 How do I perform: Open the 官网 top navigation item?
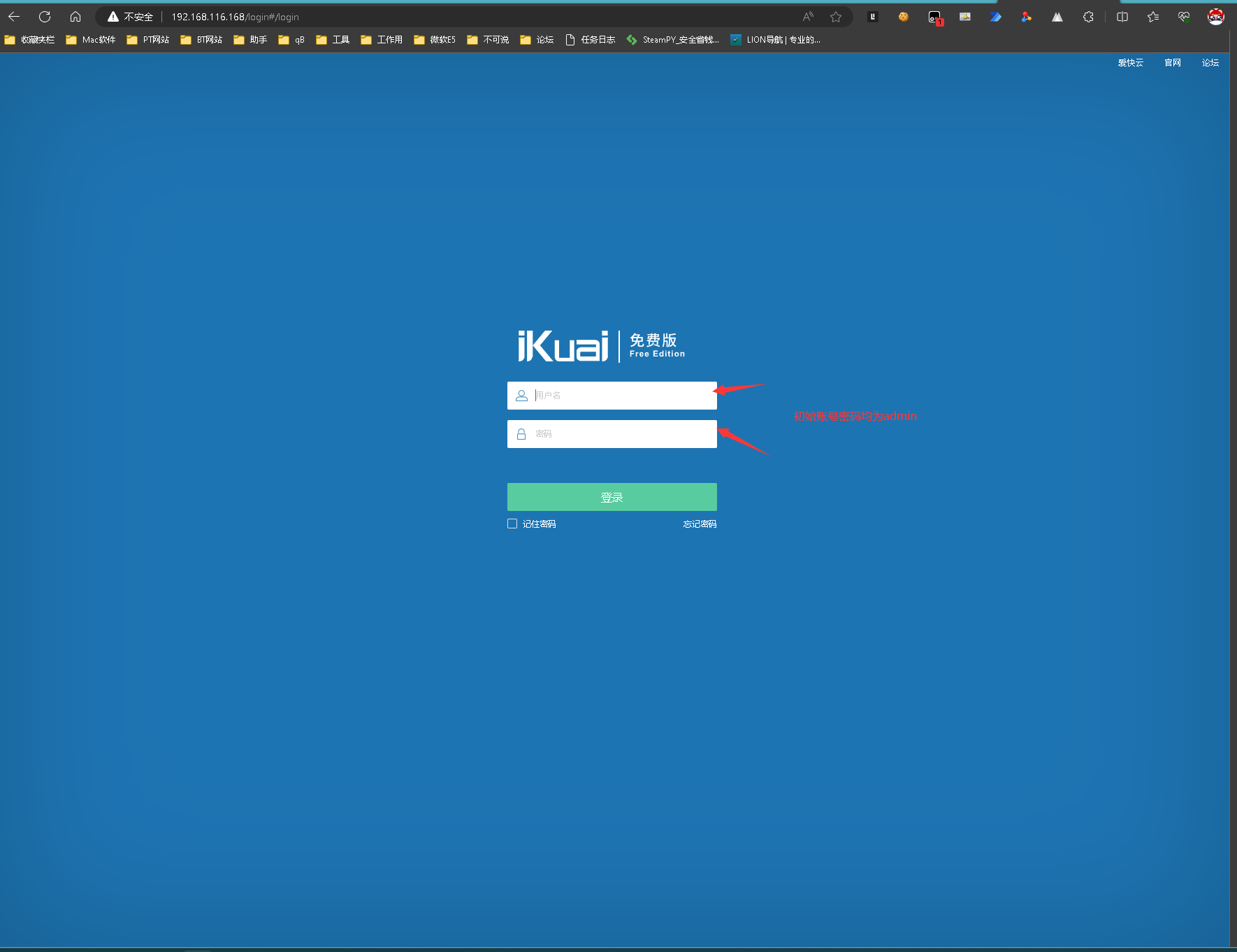pyautogui.click(x=1172, y=63)
